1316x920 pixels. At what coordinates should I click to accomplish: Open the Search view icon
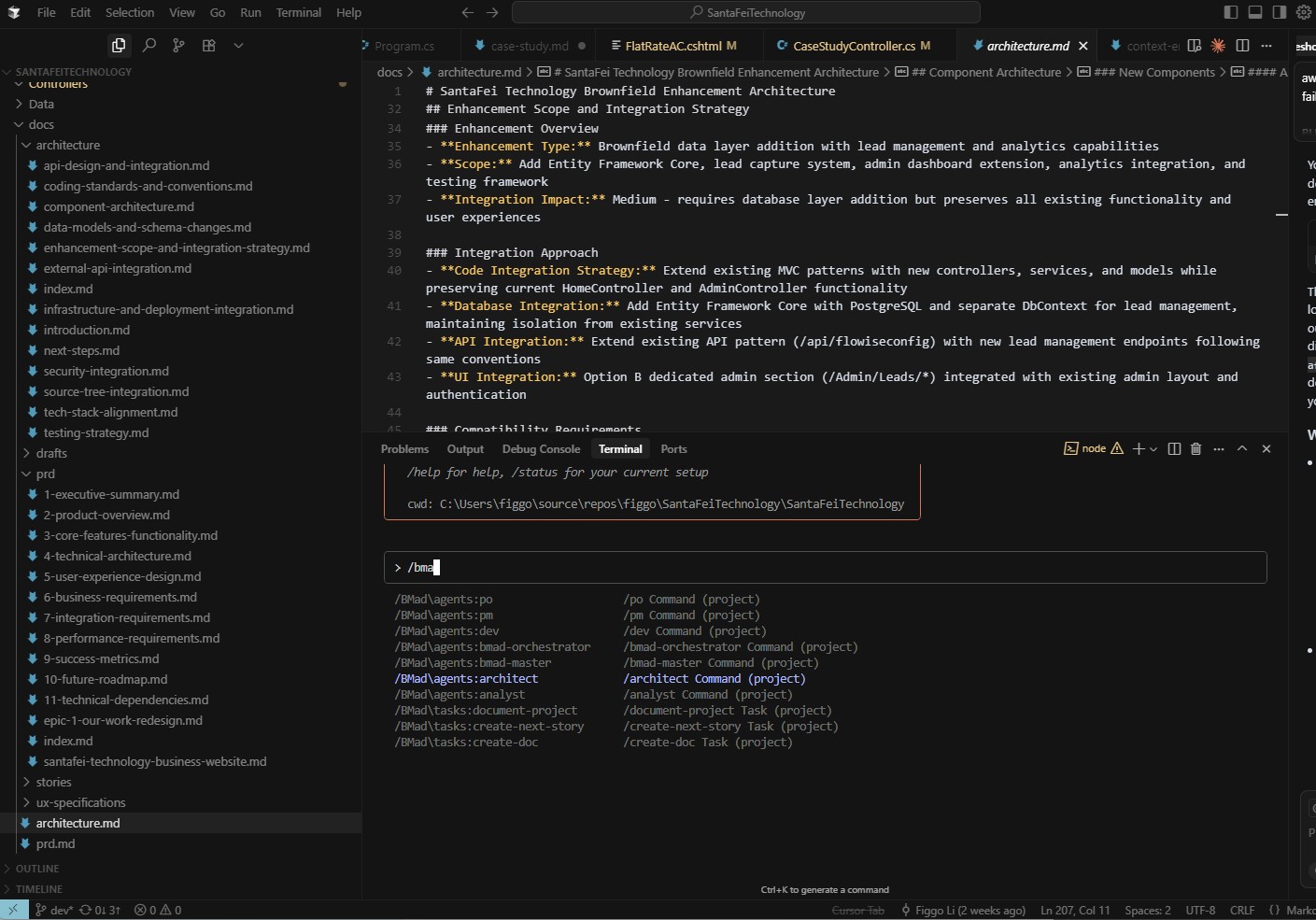coord(149,45)
